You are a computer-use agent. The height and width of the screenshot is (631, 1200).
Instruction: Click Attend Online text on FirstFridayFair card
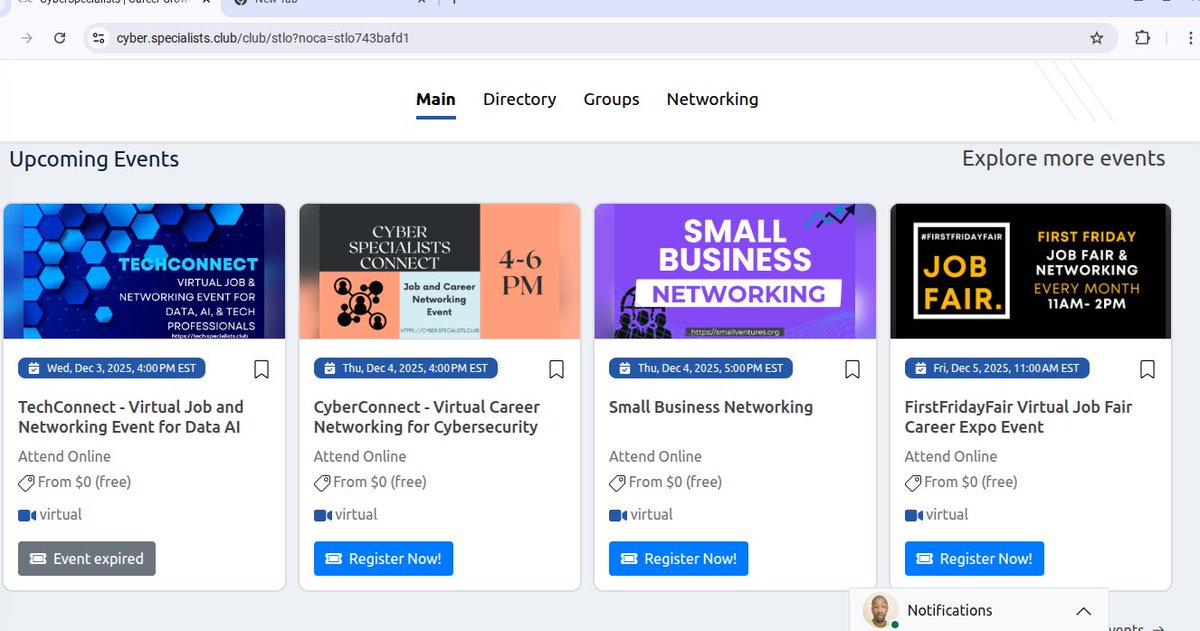(x=951, y=456)
